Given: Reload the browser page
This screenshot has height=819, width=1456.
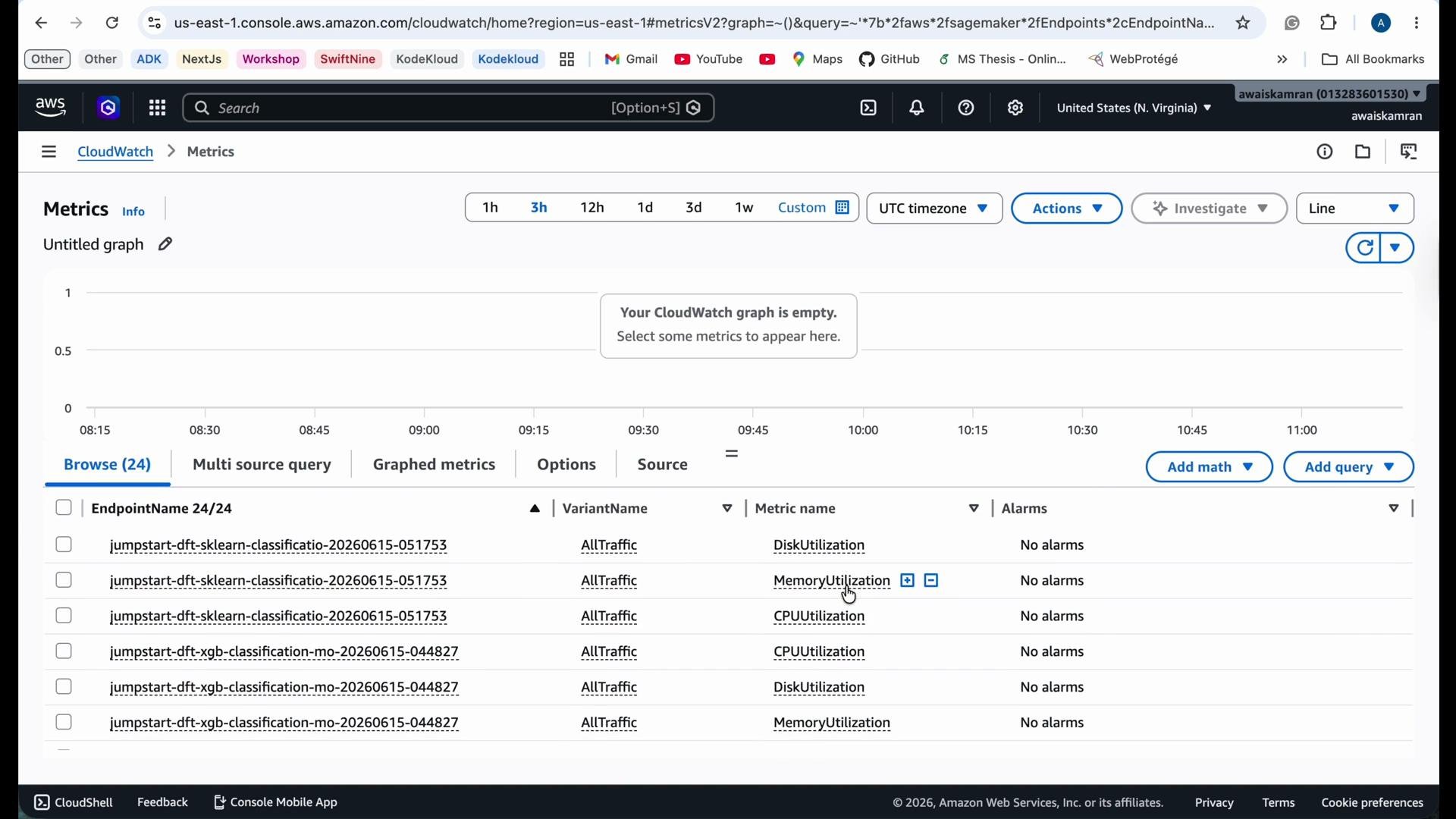Looking at the screenshot, I should 112,24.
